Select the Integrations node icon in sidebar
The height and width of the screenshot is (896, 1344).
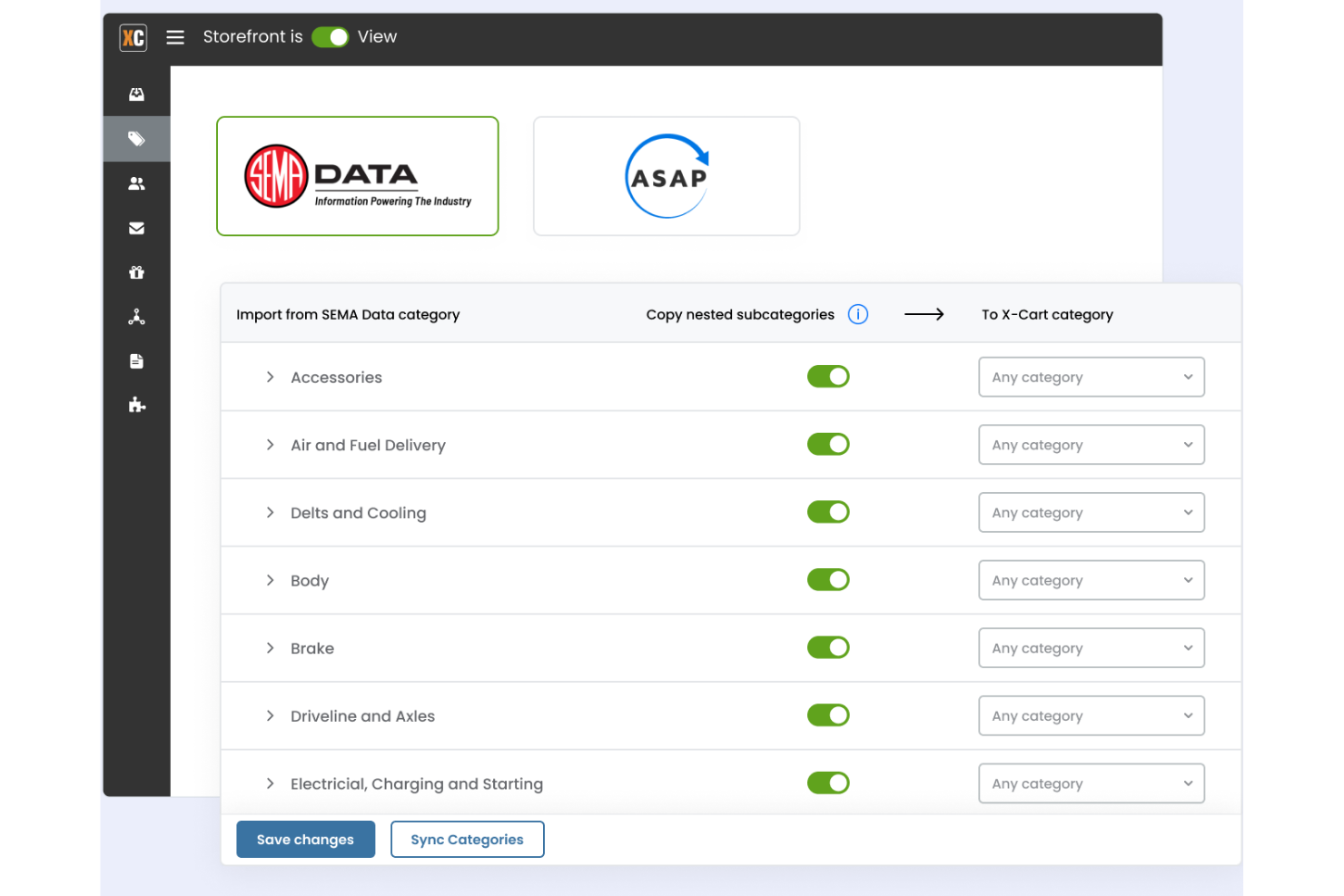pyautogui.click(x=136, y=316)
